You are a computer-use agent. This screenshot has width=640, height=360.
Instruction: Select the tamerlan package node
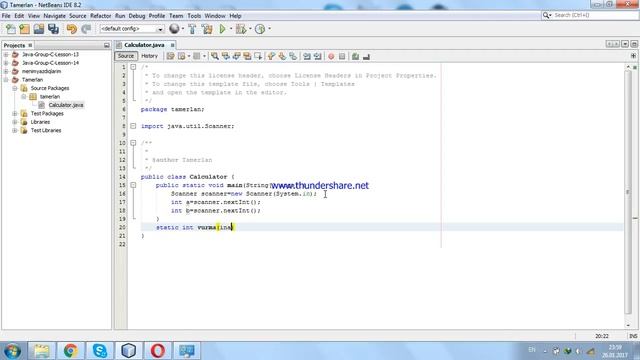50,97
